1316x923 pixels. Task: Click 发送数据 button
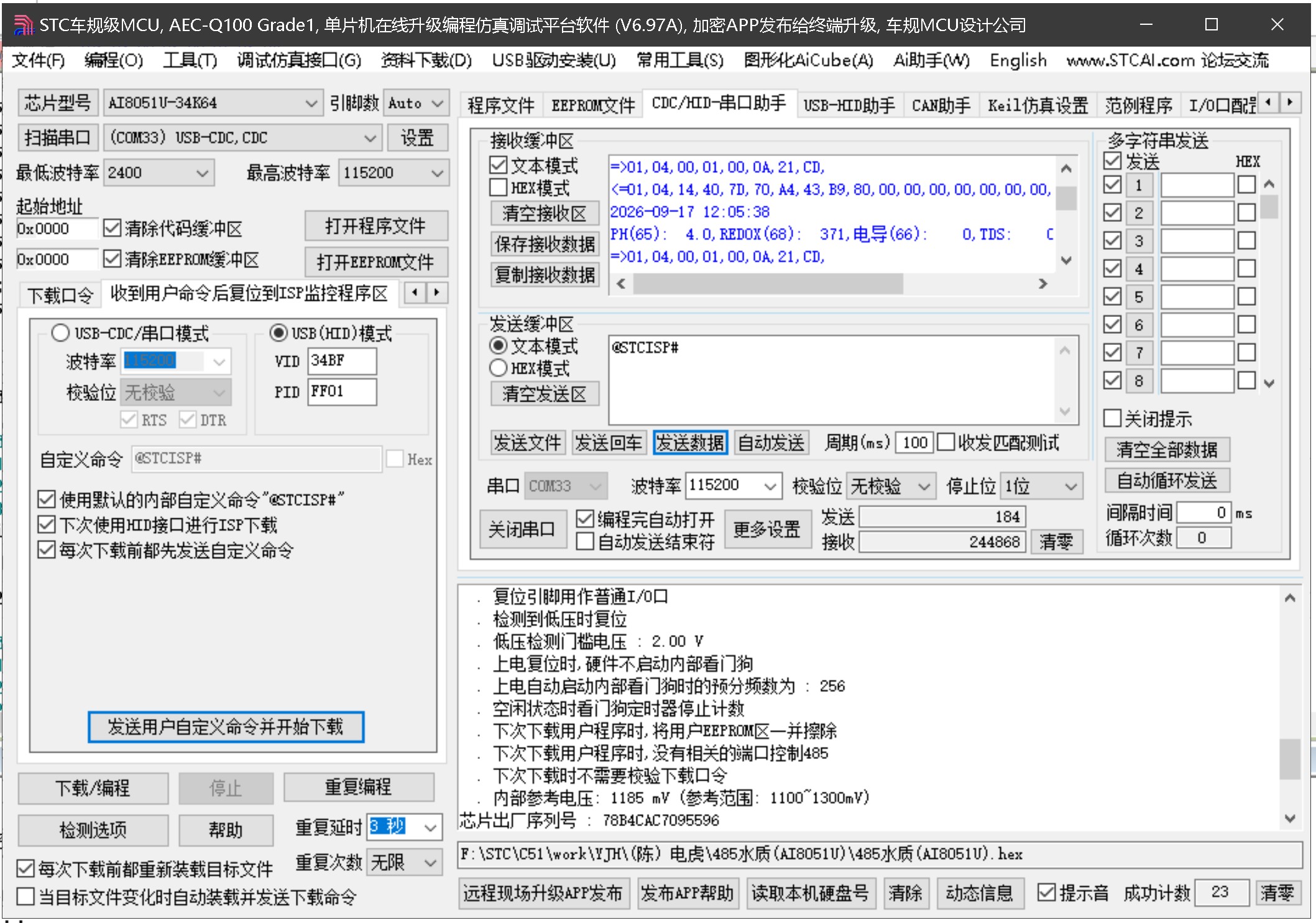coord(690,443)
